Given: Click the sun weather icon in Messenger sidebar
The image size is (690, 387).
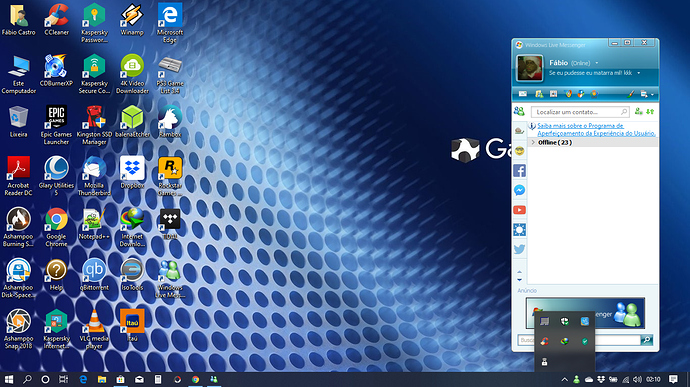Looking at the screenshot, I should (x=519, y=229).
